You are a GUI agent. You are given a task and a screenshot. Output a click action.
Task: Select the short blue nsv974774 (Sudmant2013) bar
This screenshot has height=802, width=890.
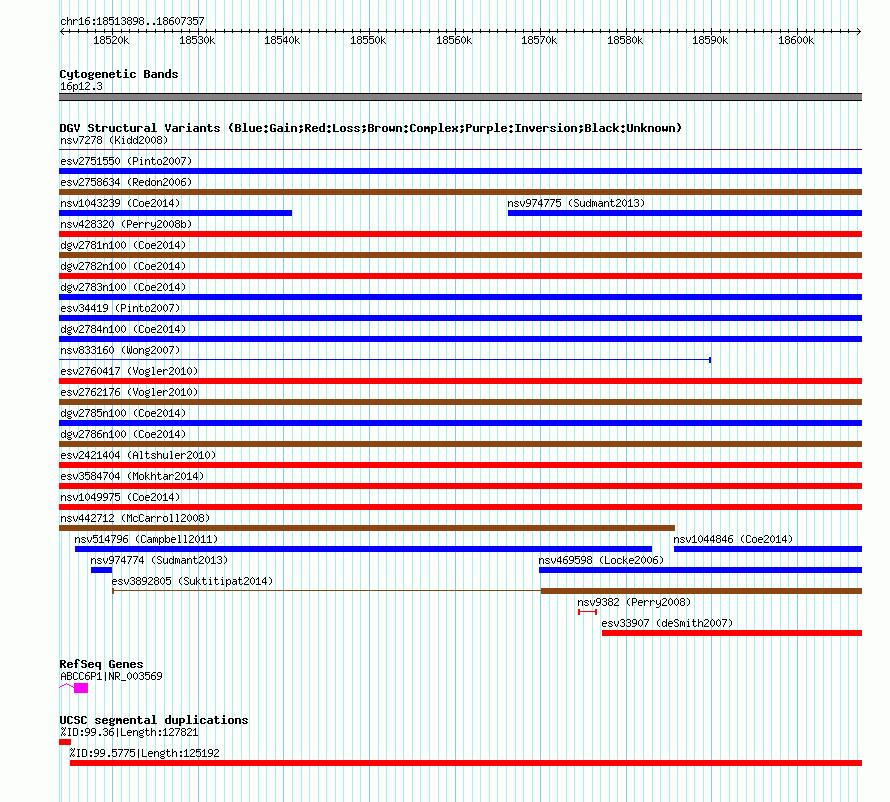(102, 570)
